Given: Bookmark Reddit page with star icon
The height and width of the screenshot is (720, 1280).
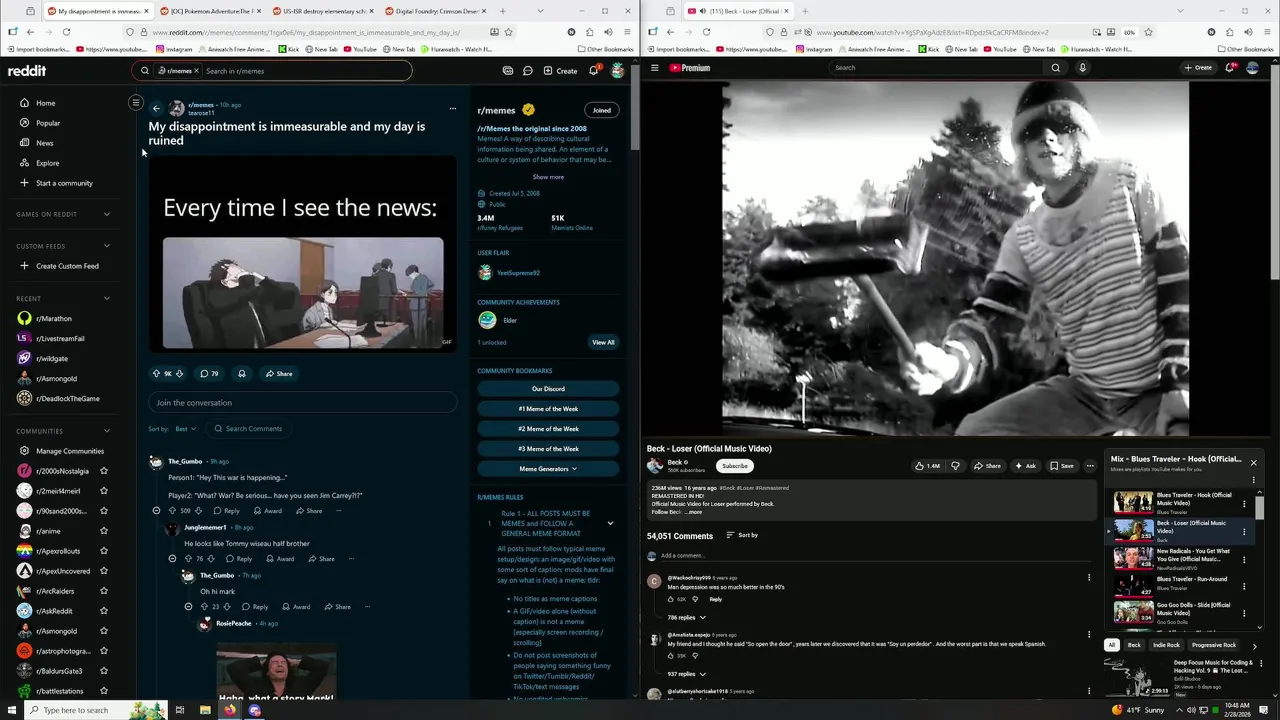Looking at the screenshot, I should click(508, 32).
